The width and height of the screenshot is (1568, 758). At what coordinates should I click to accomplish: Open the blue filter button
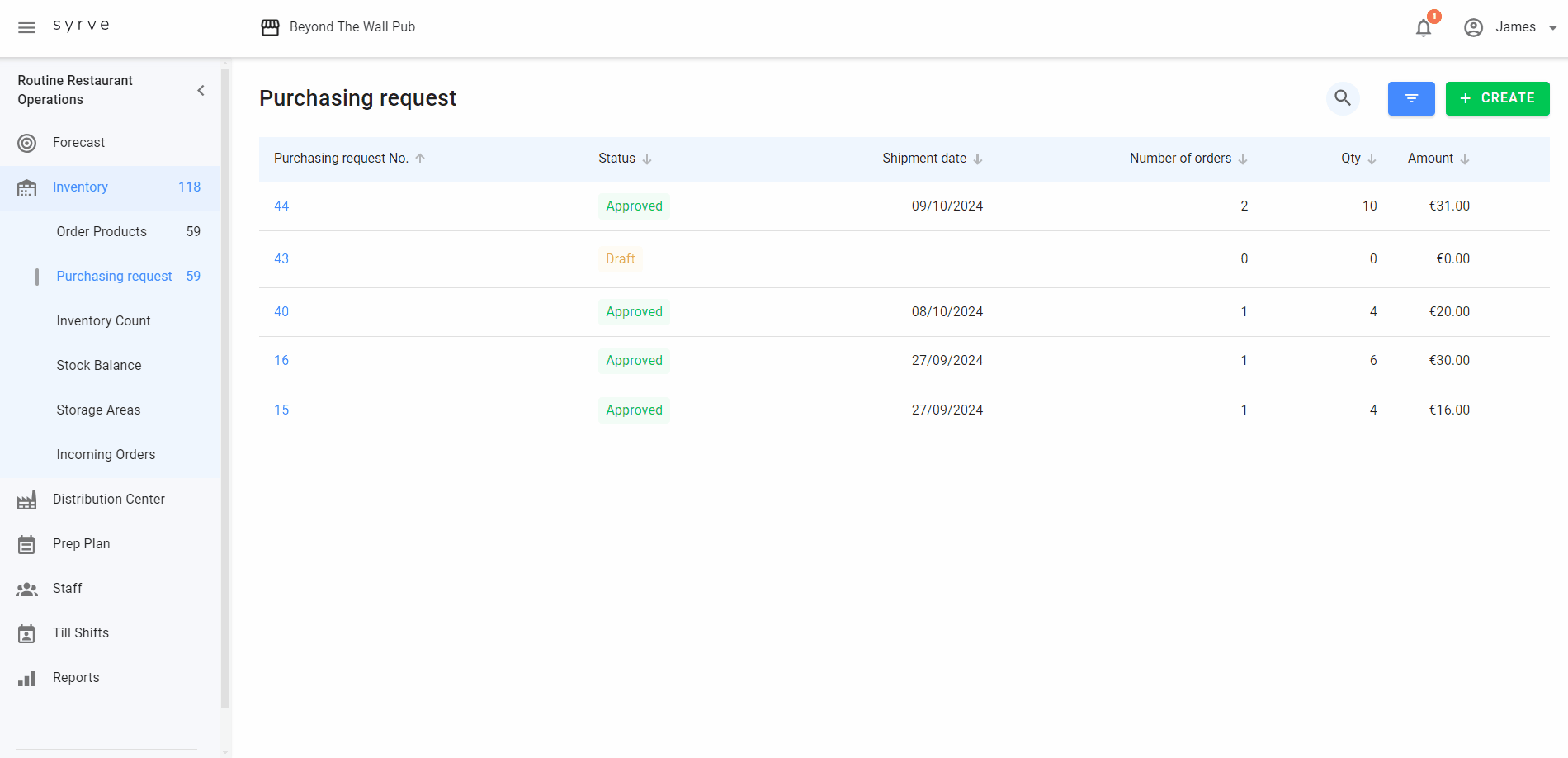coord(1410,98)
